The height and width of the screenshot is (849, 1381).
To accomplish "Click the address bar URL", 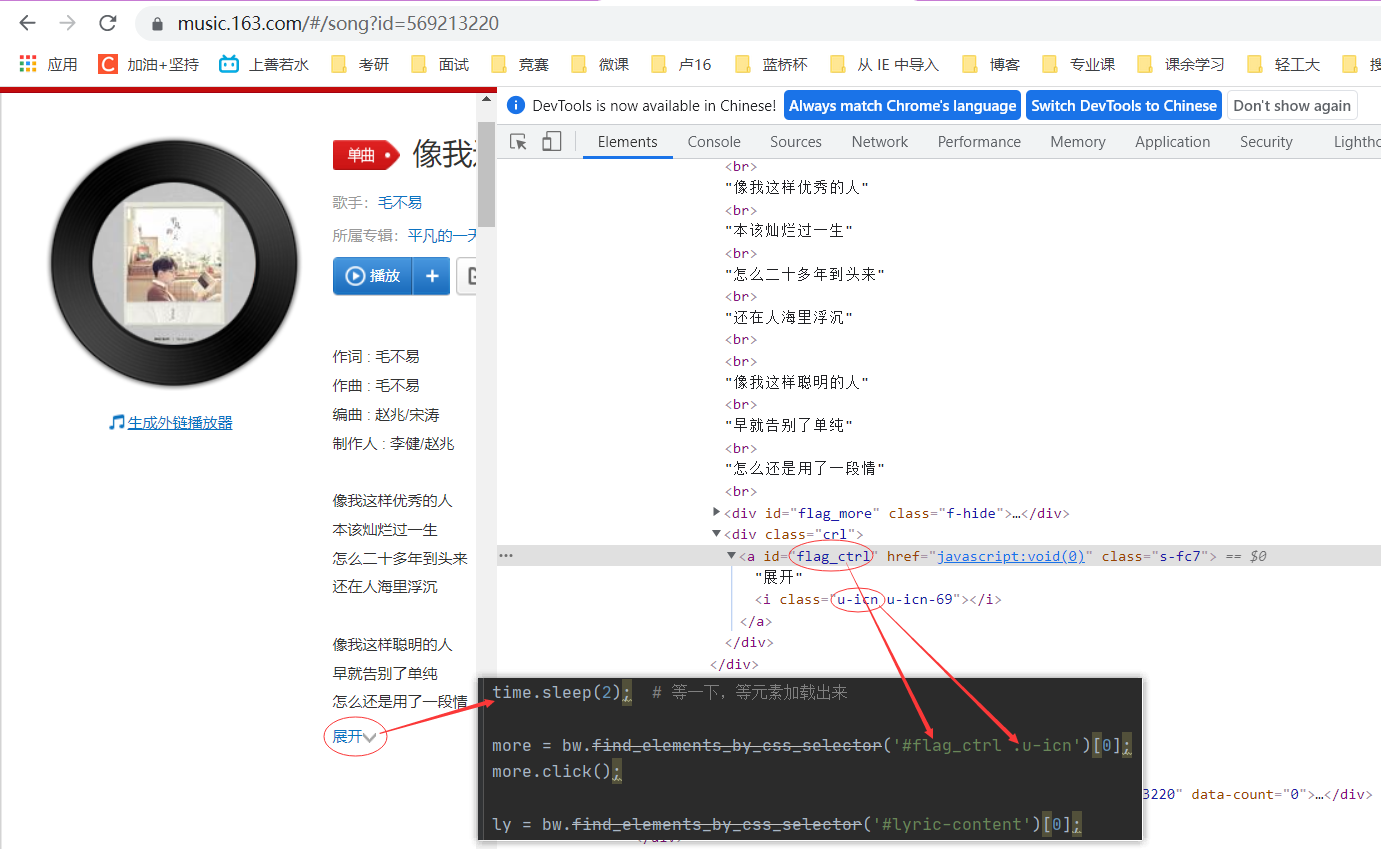I will point(338,23).
